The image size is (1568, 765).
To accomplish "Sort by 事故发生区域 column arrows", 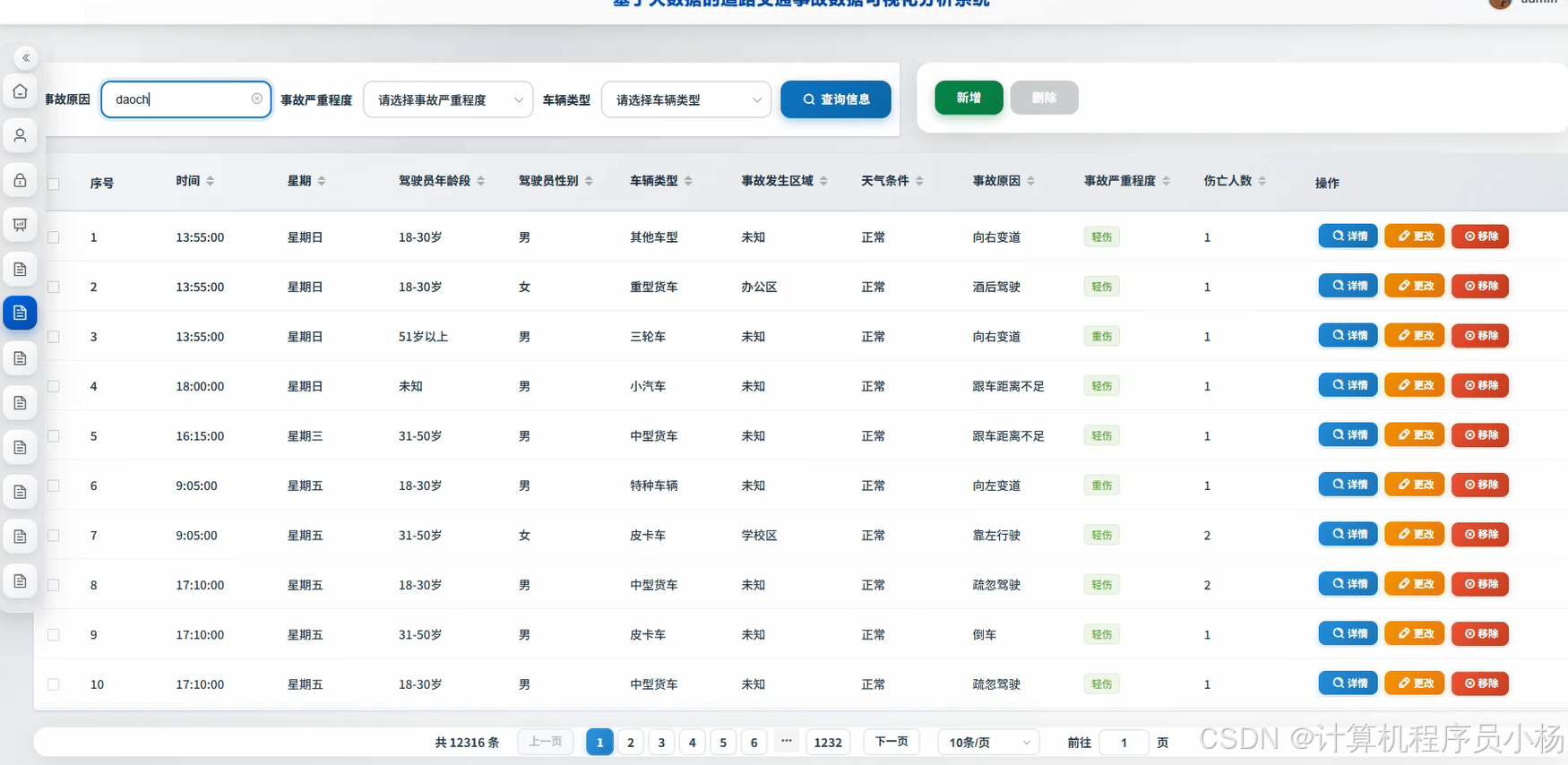I will 823,181.
